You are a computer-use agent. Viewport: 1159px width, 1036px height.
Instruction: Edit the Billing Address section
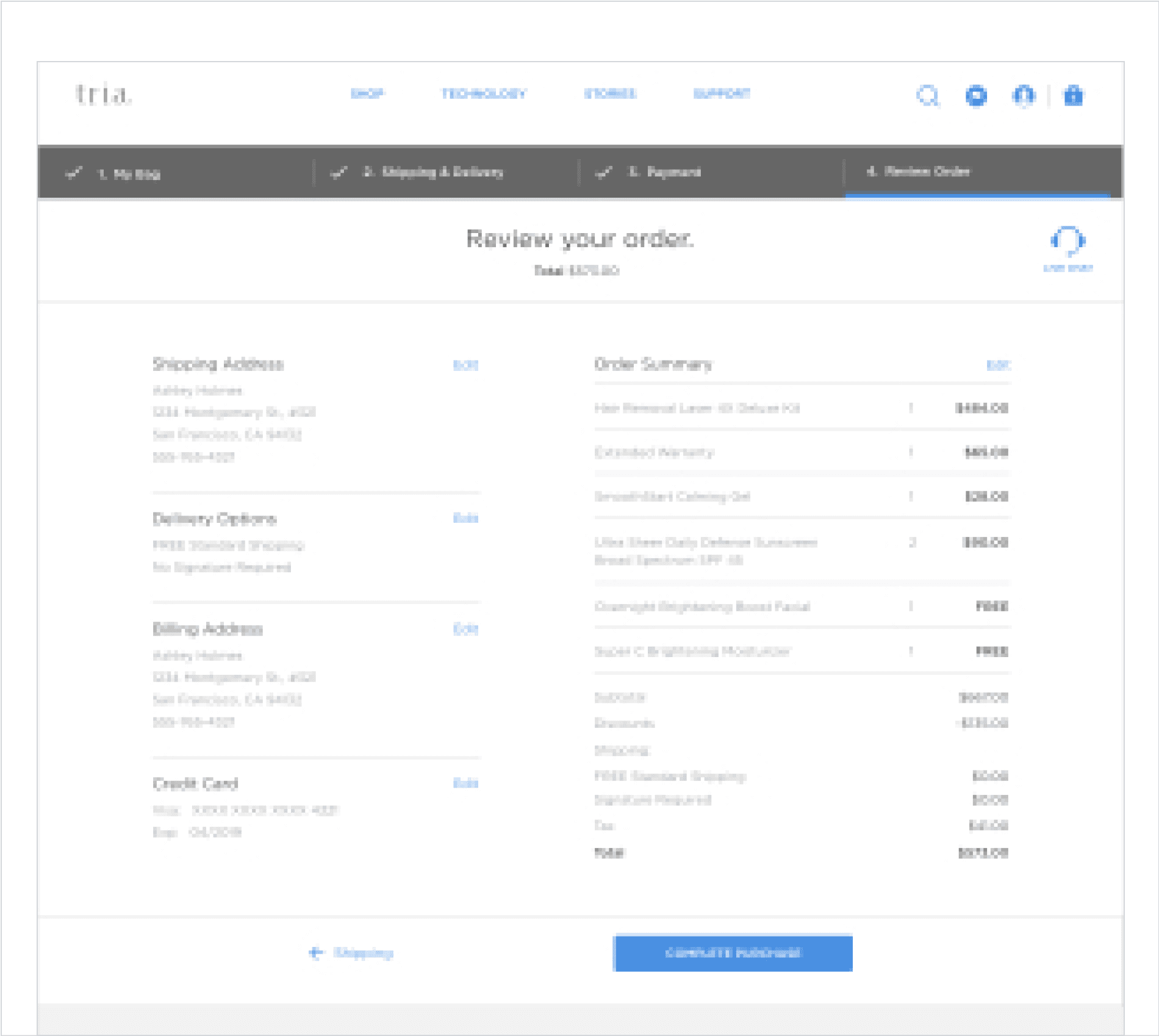[465, 629]
